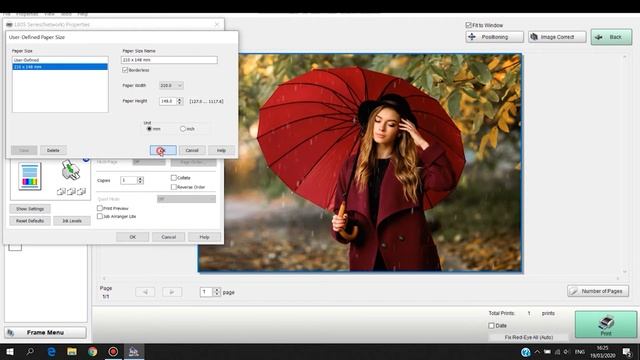The image size is (640, 360).
Task: Confirm User-Defined Paper Size with OK
Action: tap(163, 151)
